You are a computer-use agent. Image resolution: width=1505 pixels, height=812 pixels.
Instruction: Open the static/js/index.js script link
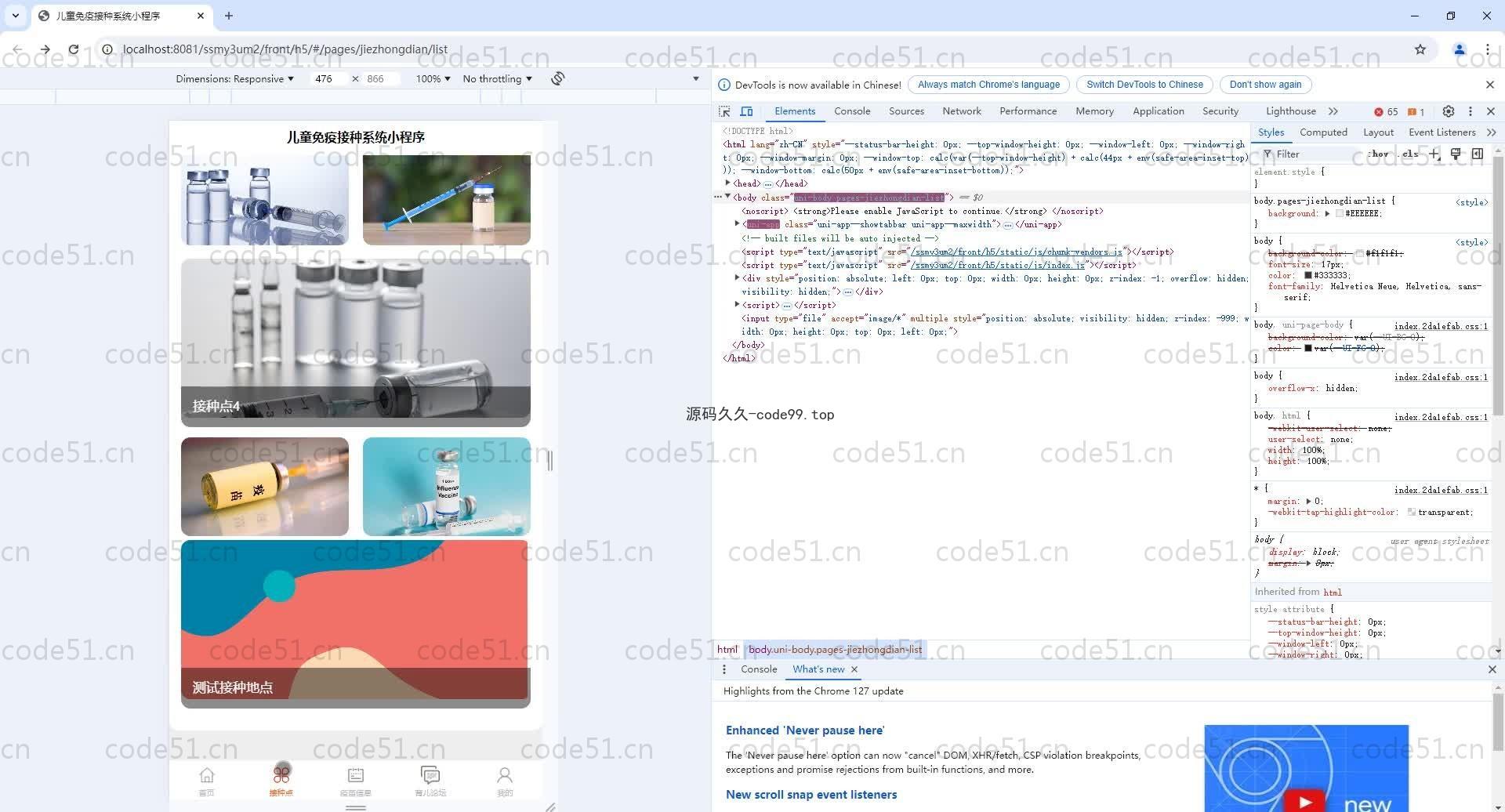(998, 265)
